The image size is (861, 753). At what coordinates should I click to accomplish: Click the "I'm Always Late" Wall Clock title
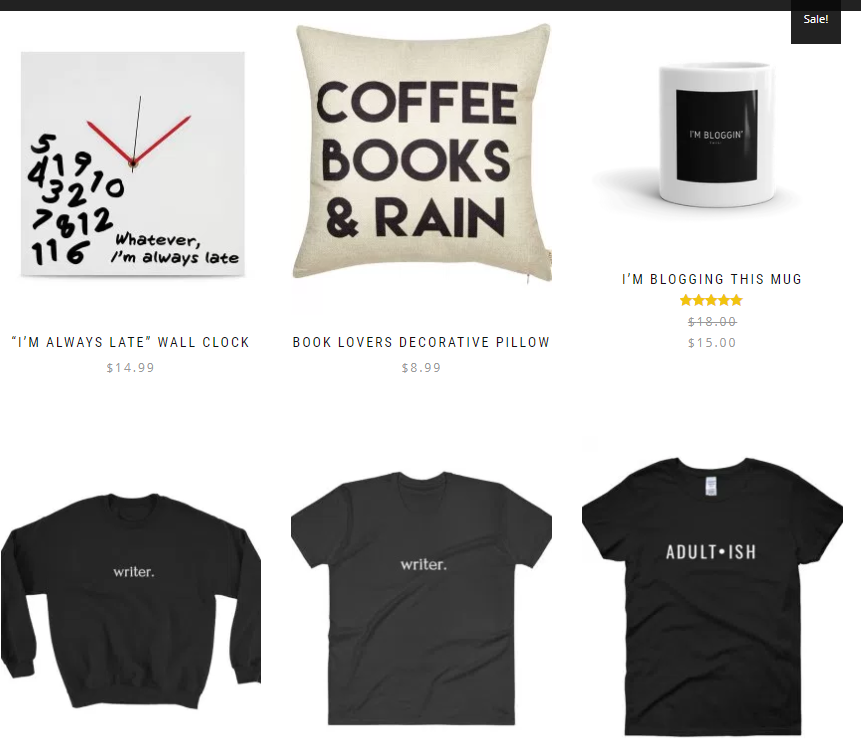[x=130, y=342]
